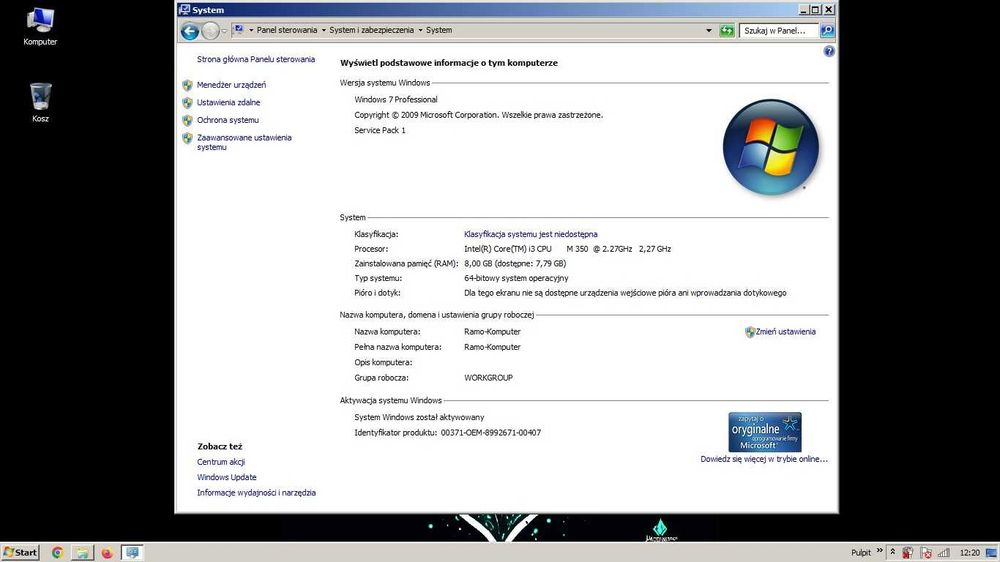Image resolution: width=1000 pixels, height=562 pixels.
Task: Click the 8,00 GB (dostępne: 7,79 GB) value
Action: pyautogui.click(x=515, y=263)
